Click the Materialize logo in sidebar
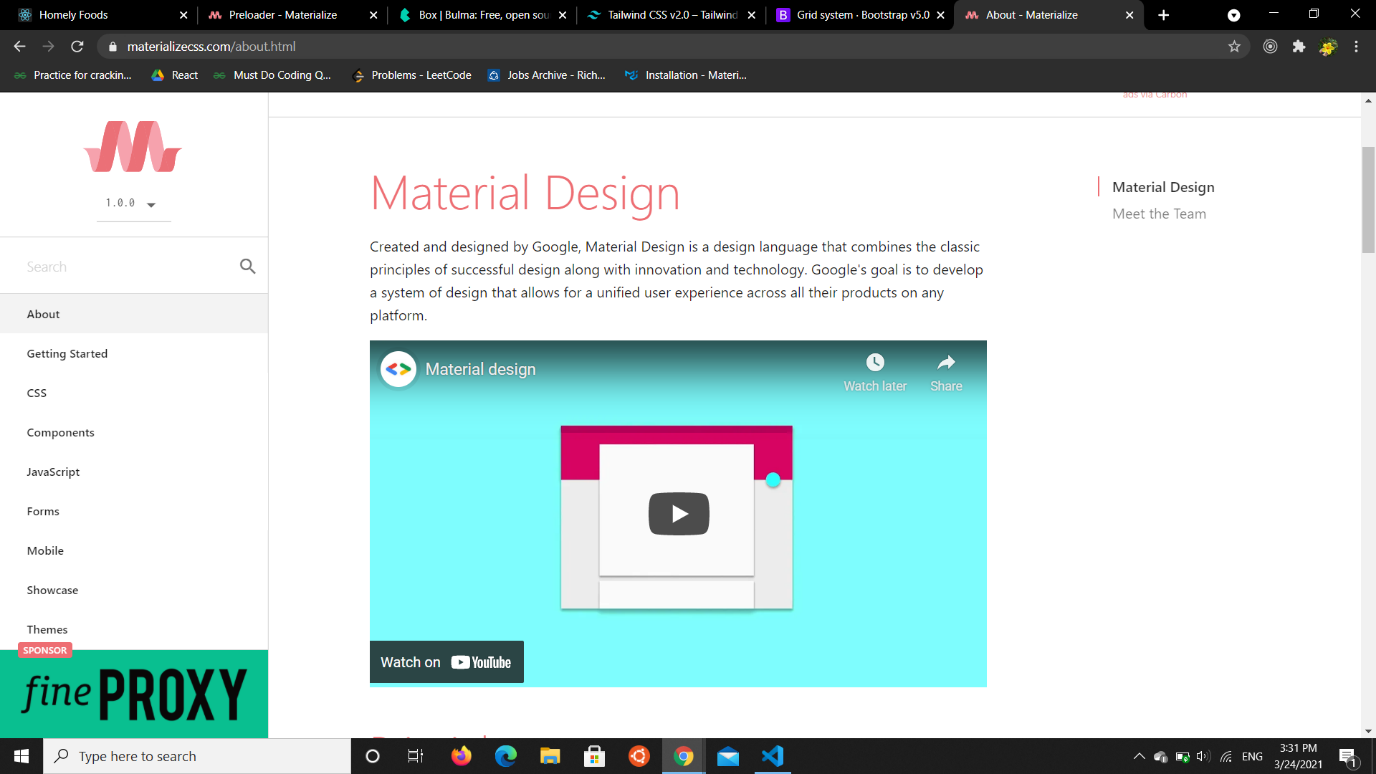Screen dimensions: 1376x774 pyautogui.click(x=133, y=147)
